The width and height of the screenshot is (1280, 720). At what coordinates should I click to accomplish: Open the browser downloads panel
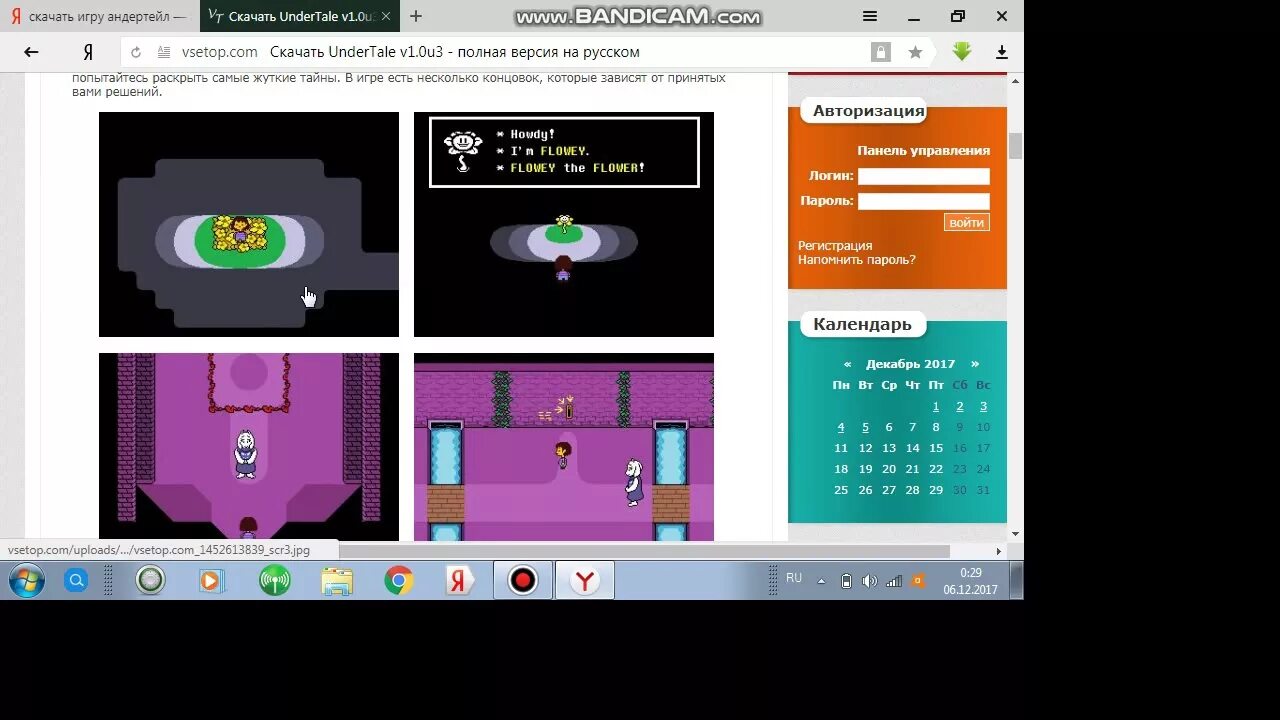tap(1001, 52)
